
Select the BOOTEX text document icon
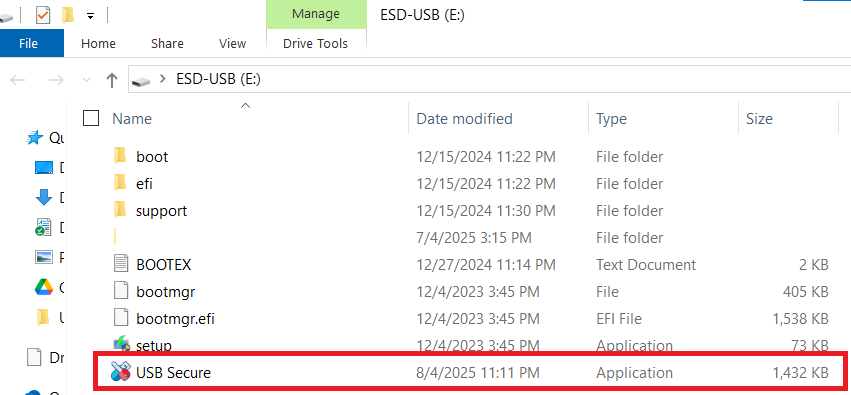tap(120, 264)
